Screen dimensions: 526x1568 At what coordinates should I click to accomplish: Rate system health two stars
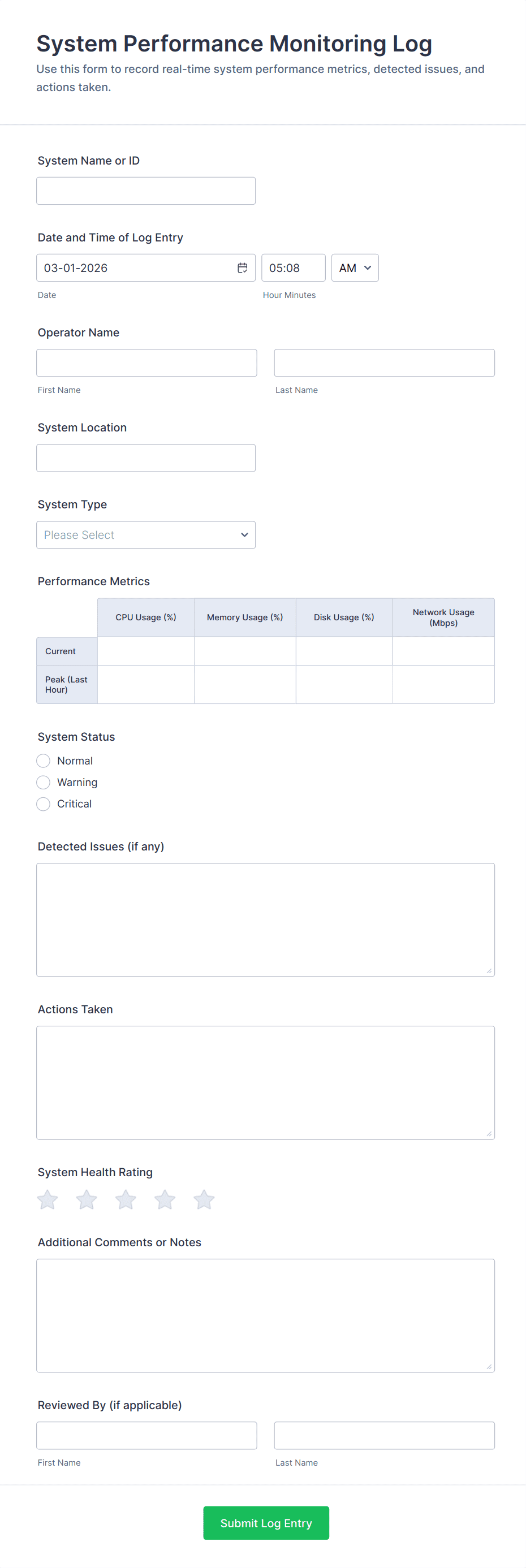pyautogui.click(x=87, y=1200)
